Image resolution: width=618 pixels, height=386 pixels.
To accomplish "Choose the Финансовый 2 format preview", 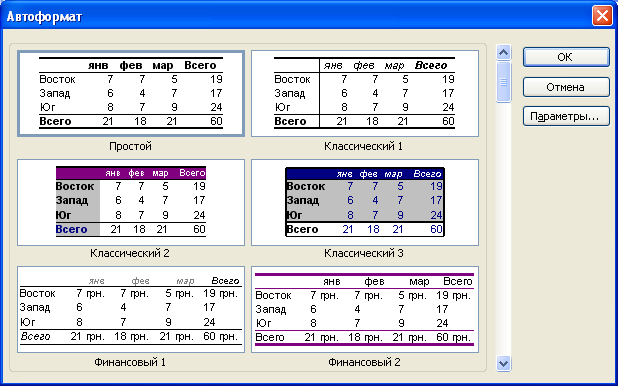I will coord(365,310).
